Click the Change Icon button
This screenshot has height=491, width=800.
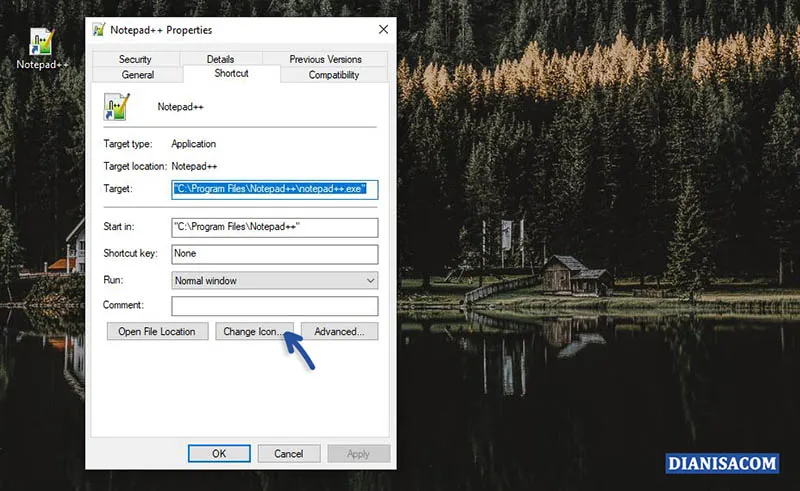[254, 331]
